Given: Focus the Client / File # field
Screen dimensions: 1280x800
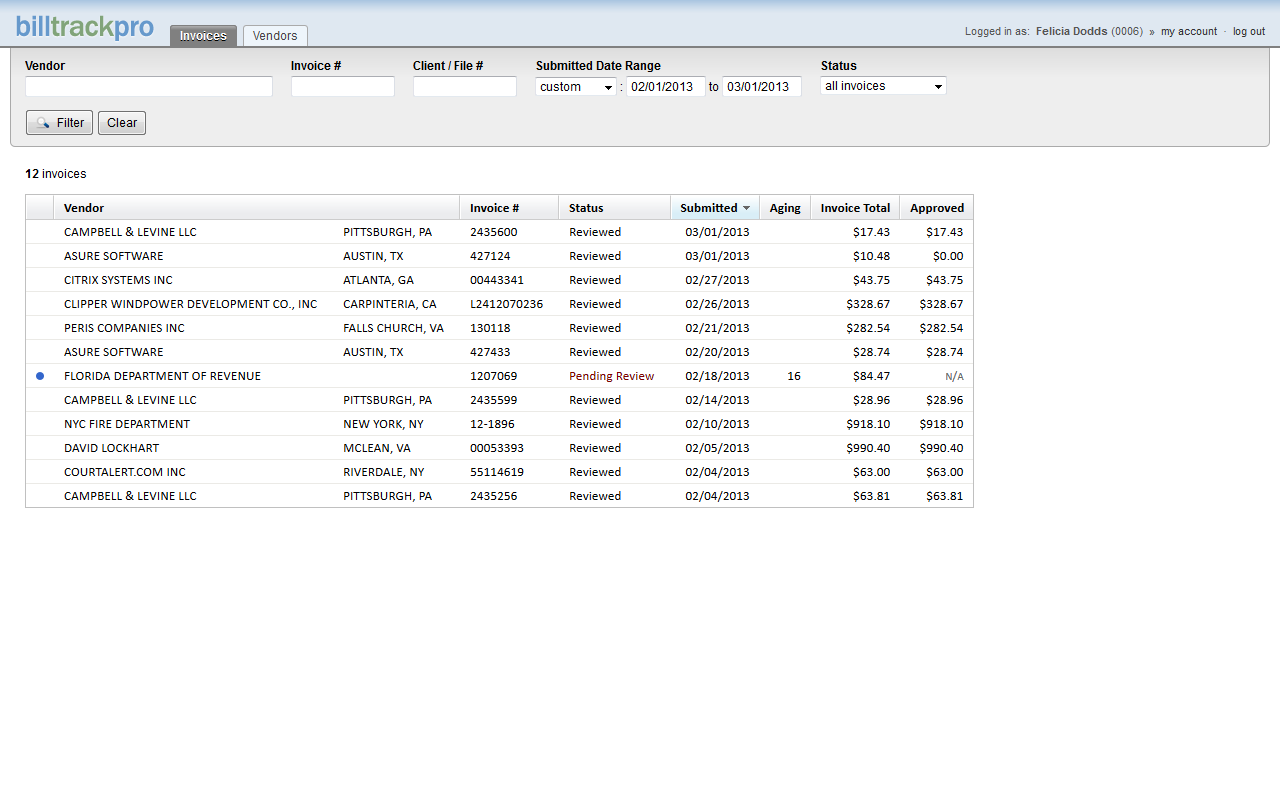Looking at the screenshot, I should [465, 87].
